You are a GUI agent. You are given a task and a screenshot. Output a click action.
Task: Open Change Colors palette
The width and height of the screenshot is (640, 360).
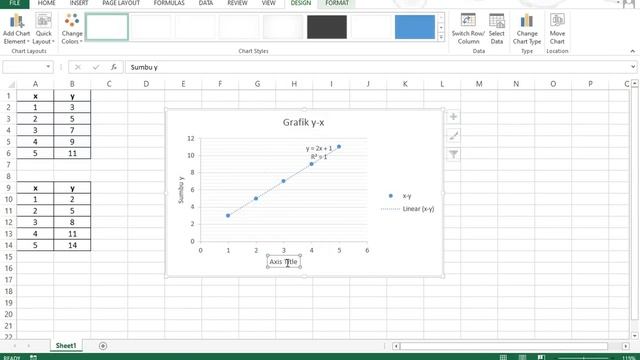72,29
